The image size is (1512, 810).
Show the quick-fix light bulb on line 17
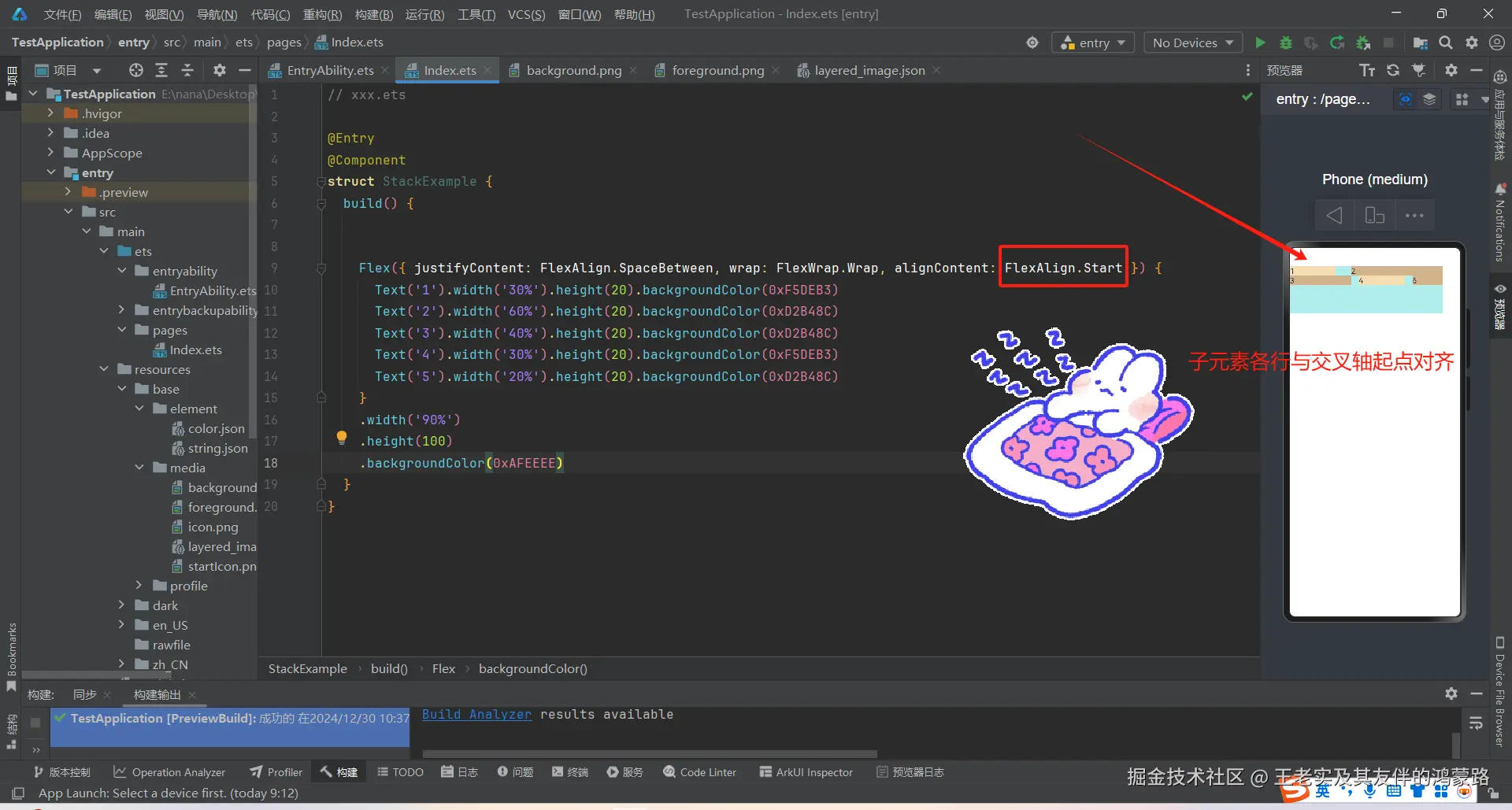tap(342, 438)
